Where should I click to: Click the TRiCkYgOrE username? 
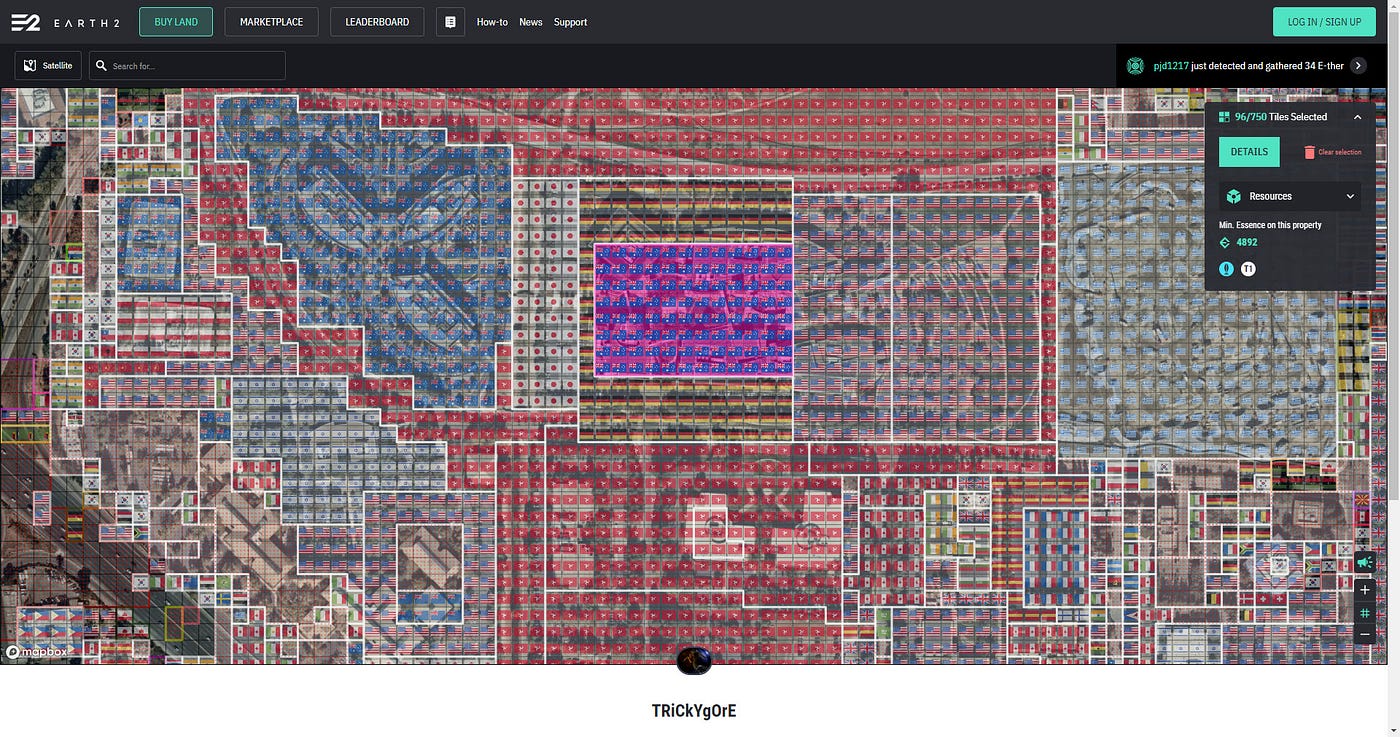tap(694, 711)
